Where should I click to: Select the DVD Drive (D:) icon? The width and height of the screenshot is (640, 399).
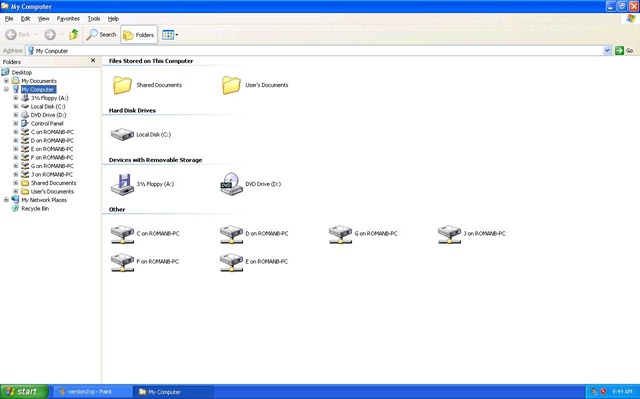coord(231,184)
